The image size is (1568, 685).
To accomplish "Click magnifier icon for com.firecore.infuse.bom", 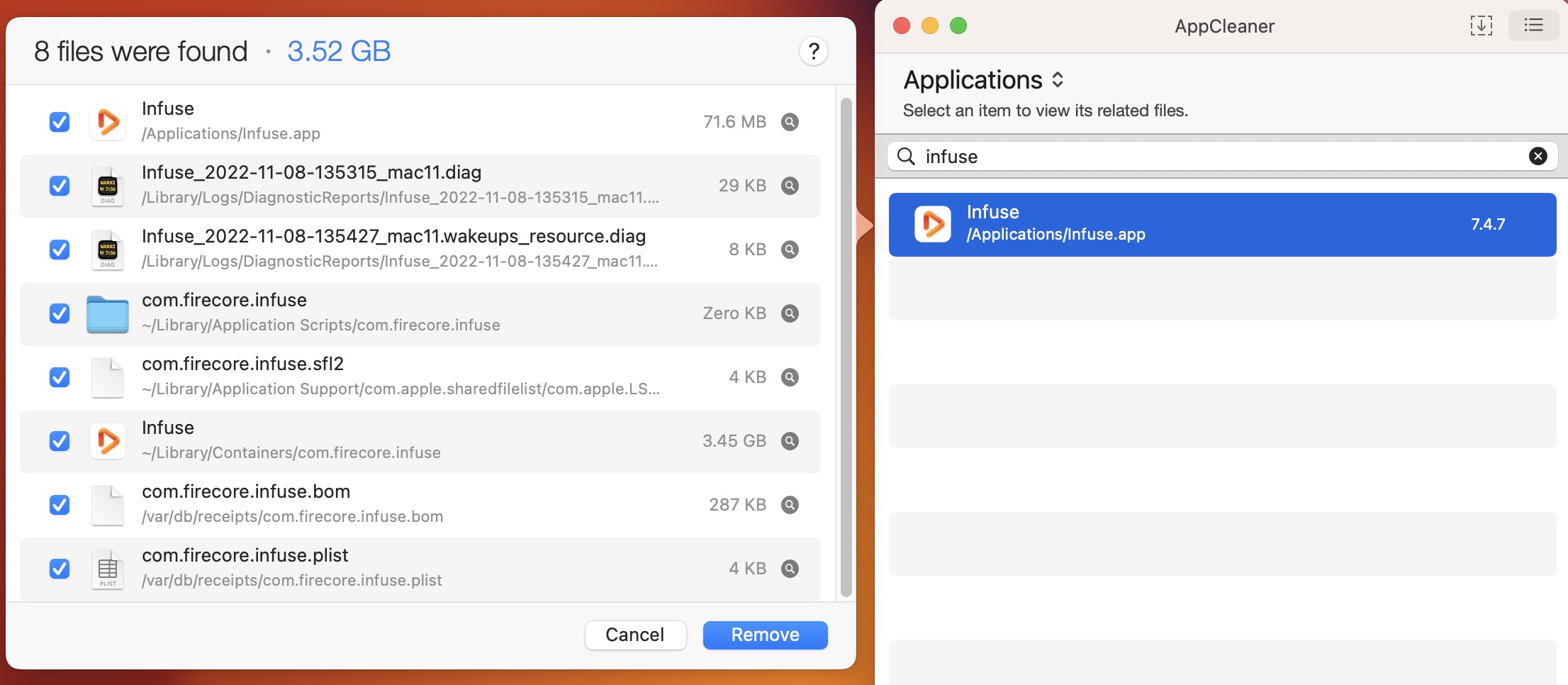I will tap(790, 505).
